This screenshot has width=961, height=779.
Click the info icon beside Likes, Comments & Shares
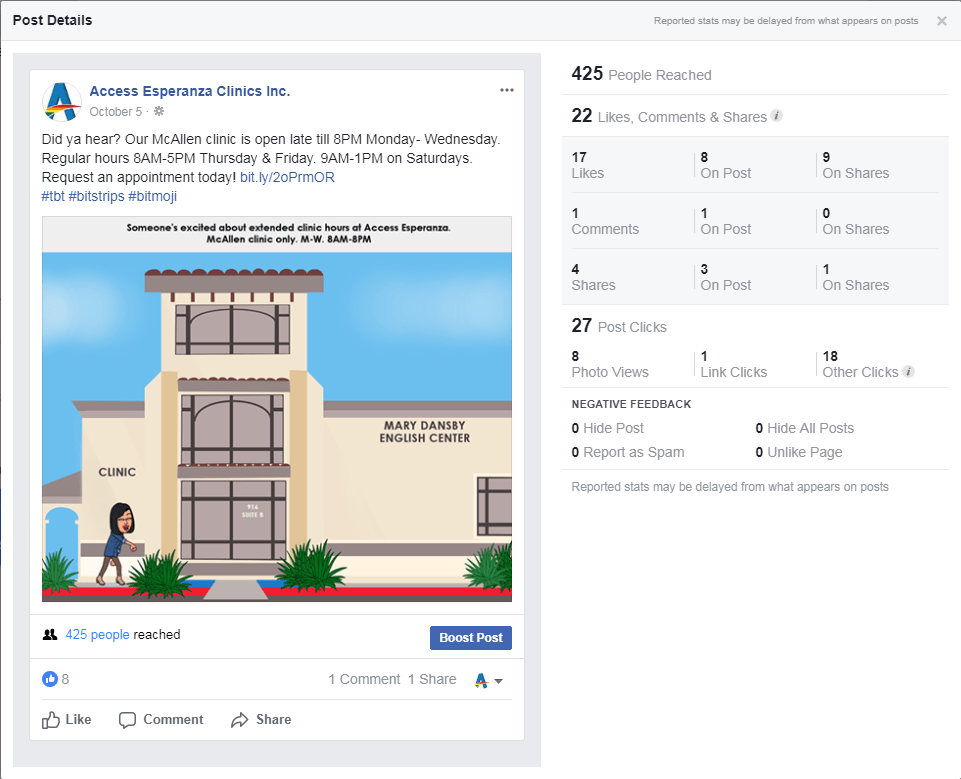point(777,116)
